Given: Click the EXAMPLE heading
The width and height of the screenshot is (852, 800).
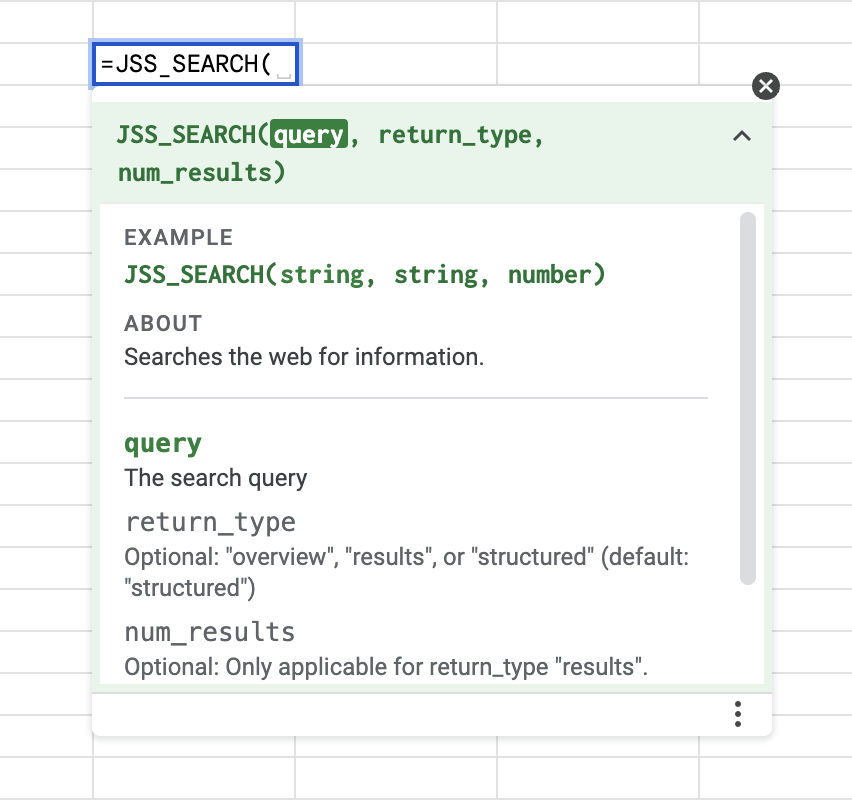Looking at the screenshot, I should pos(178,238).
